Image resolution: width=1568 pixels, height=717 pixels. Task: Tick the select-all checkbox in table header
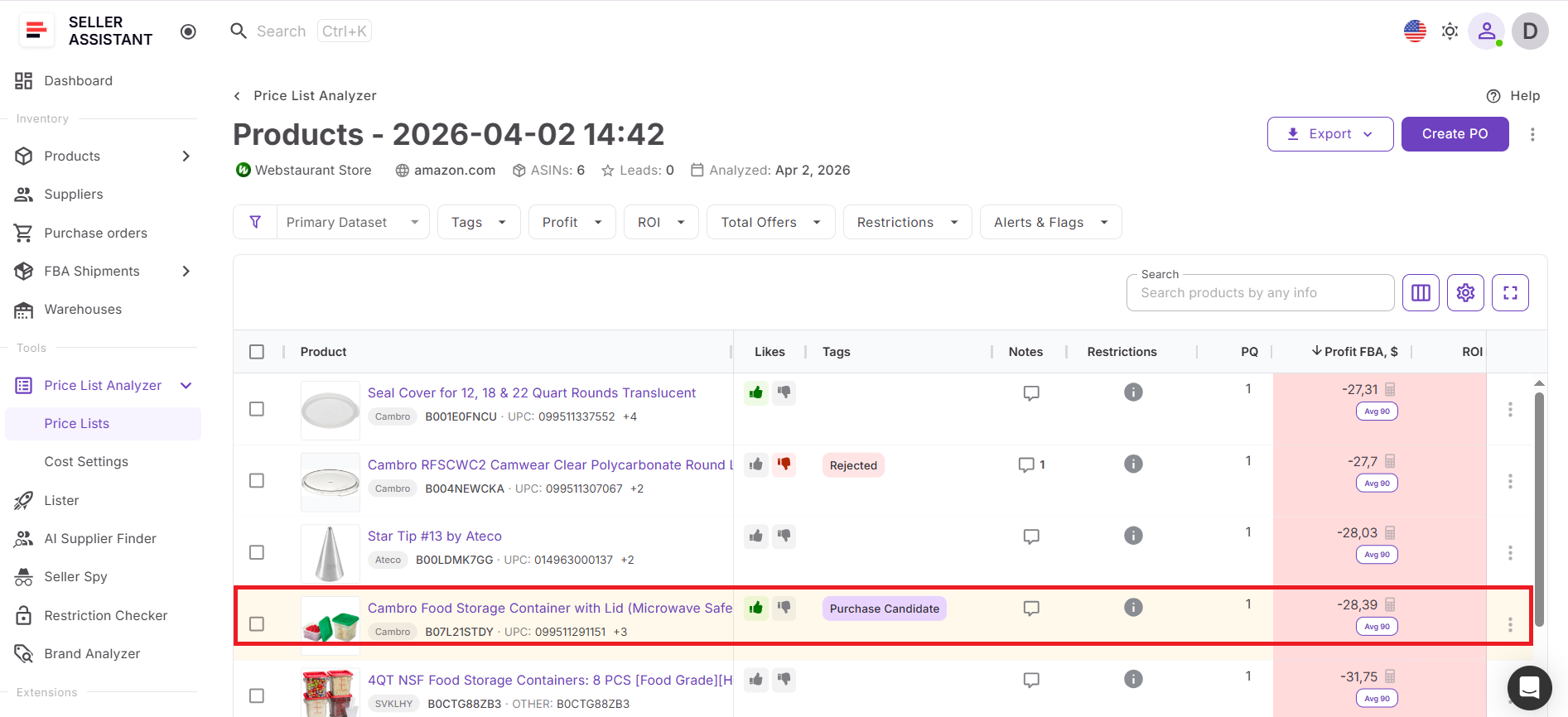coord(257,352)
